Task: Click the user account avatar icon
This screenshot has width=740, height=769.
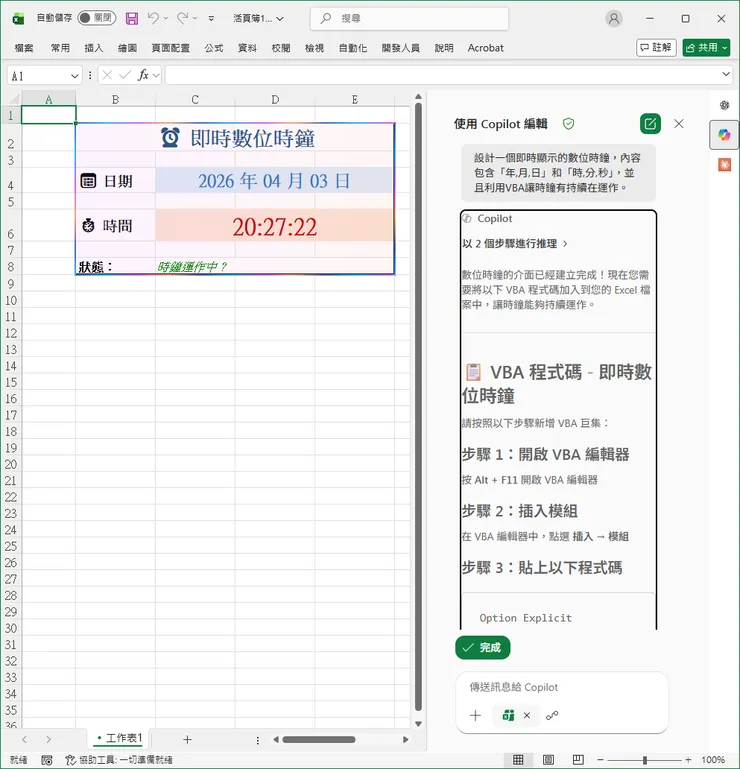Action: (613, 19)
